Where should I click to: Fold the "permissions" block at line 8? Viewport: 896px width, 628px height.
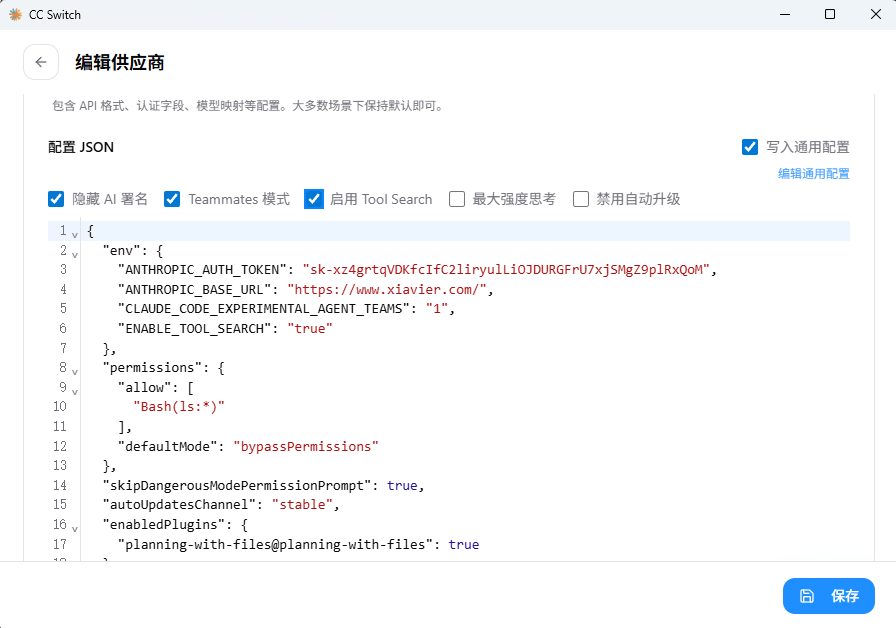(75, 371)
